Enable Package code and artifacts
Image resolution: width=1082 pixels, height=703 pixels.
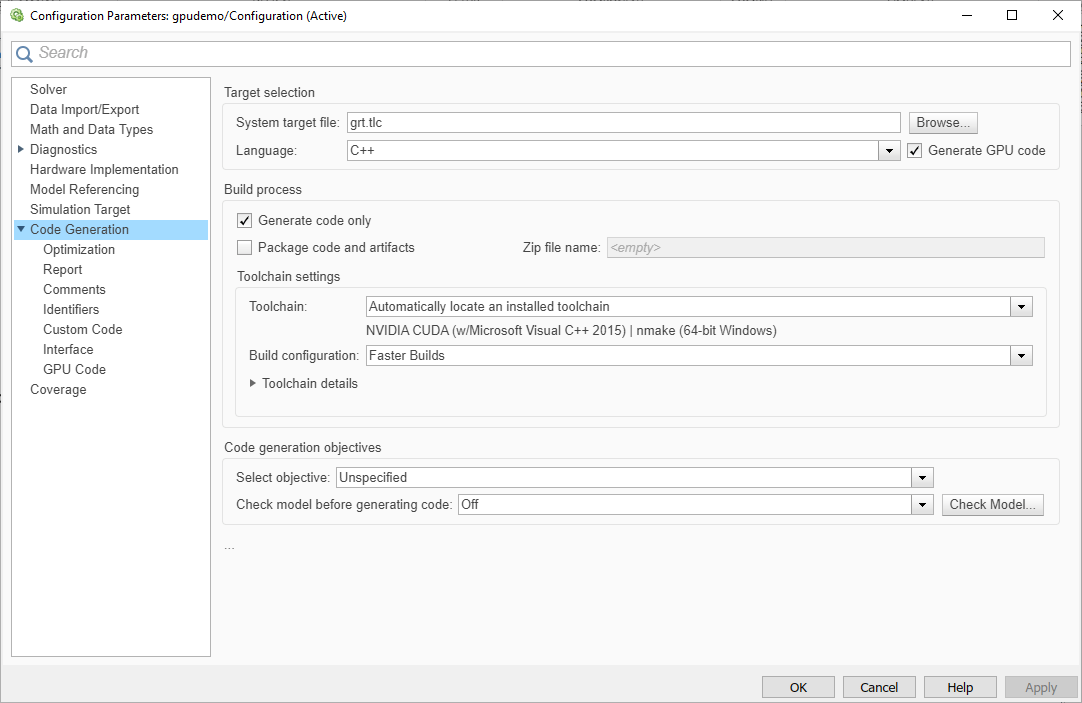pyautogui.click(x=245, y=248)
